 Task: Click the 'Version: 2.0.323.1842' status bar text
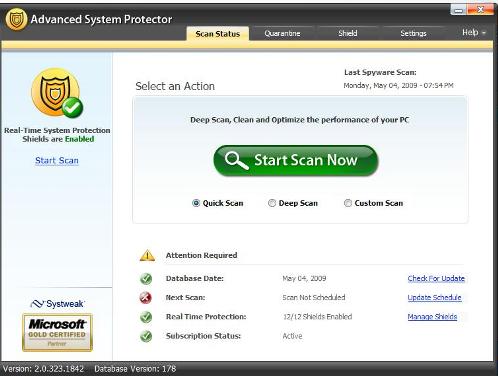[x=43, y=369]
